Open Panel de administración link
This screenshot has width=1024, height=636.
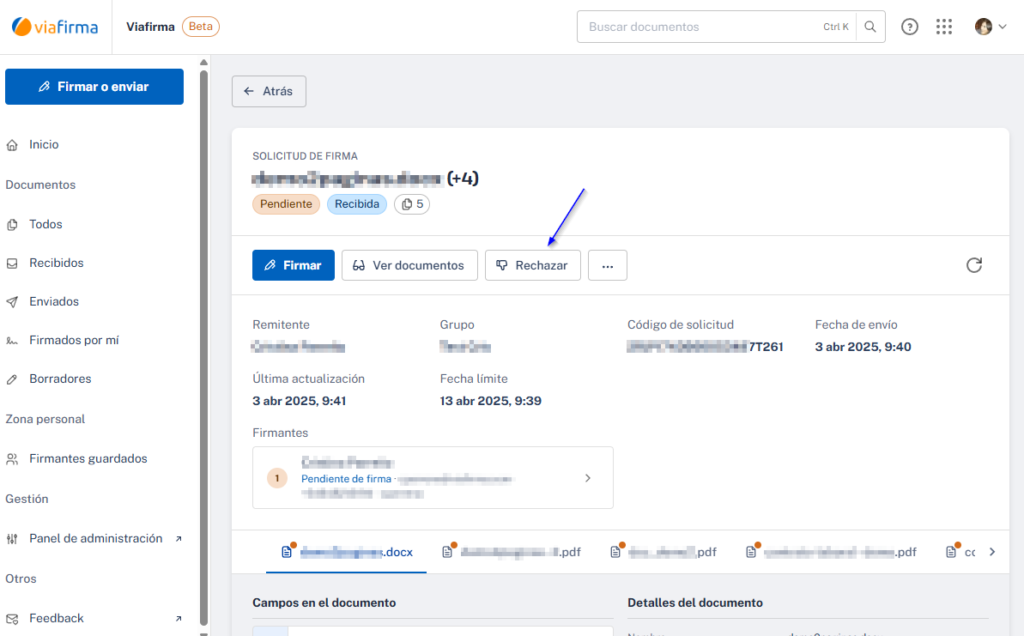click(x=95, y=539)
